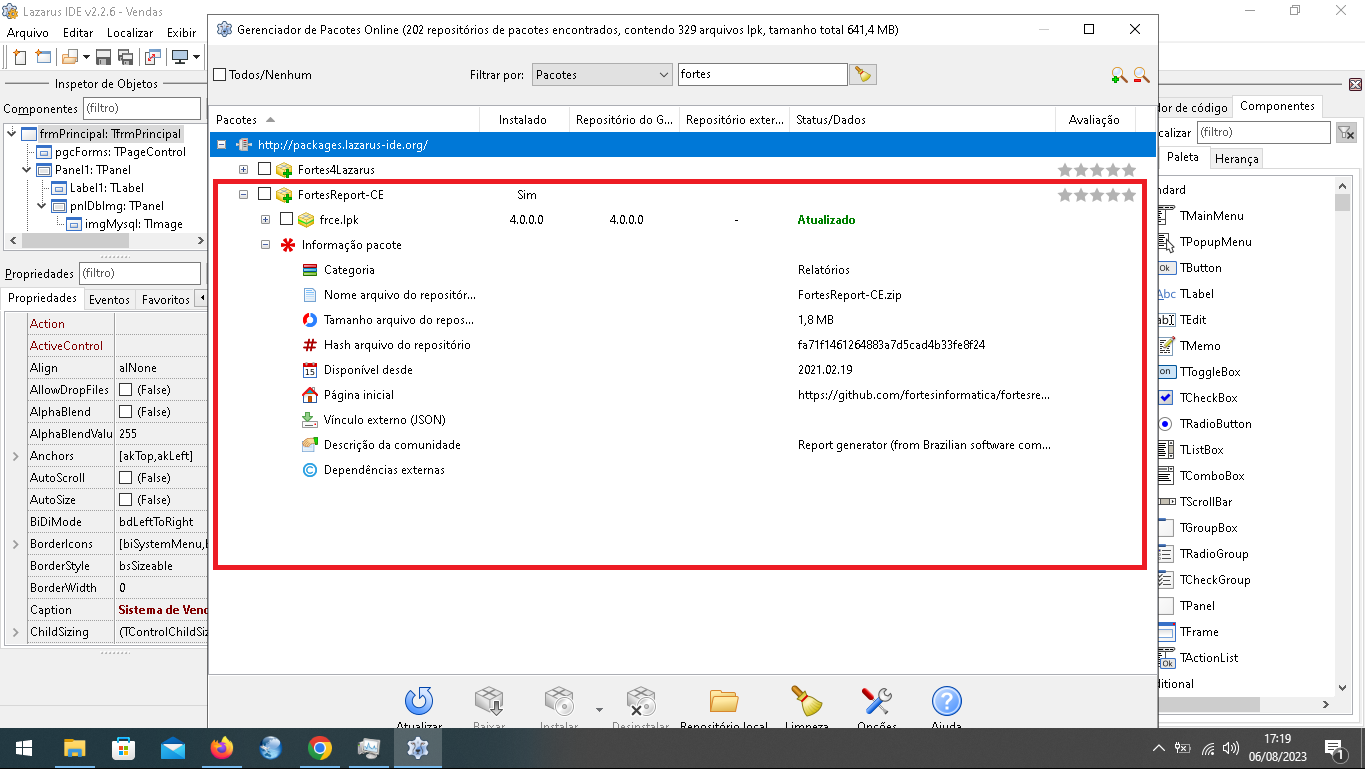
Task: Toggle the AutoSize property checkbox
Action: tap(126, 500)
